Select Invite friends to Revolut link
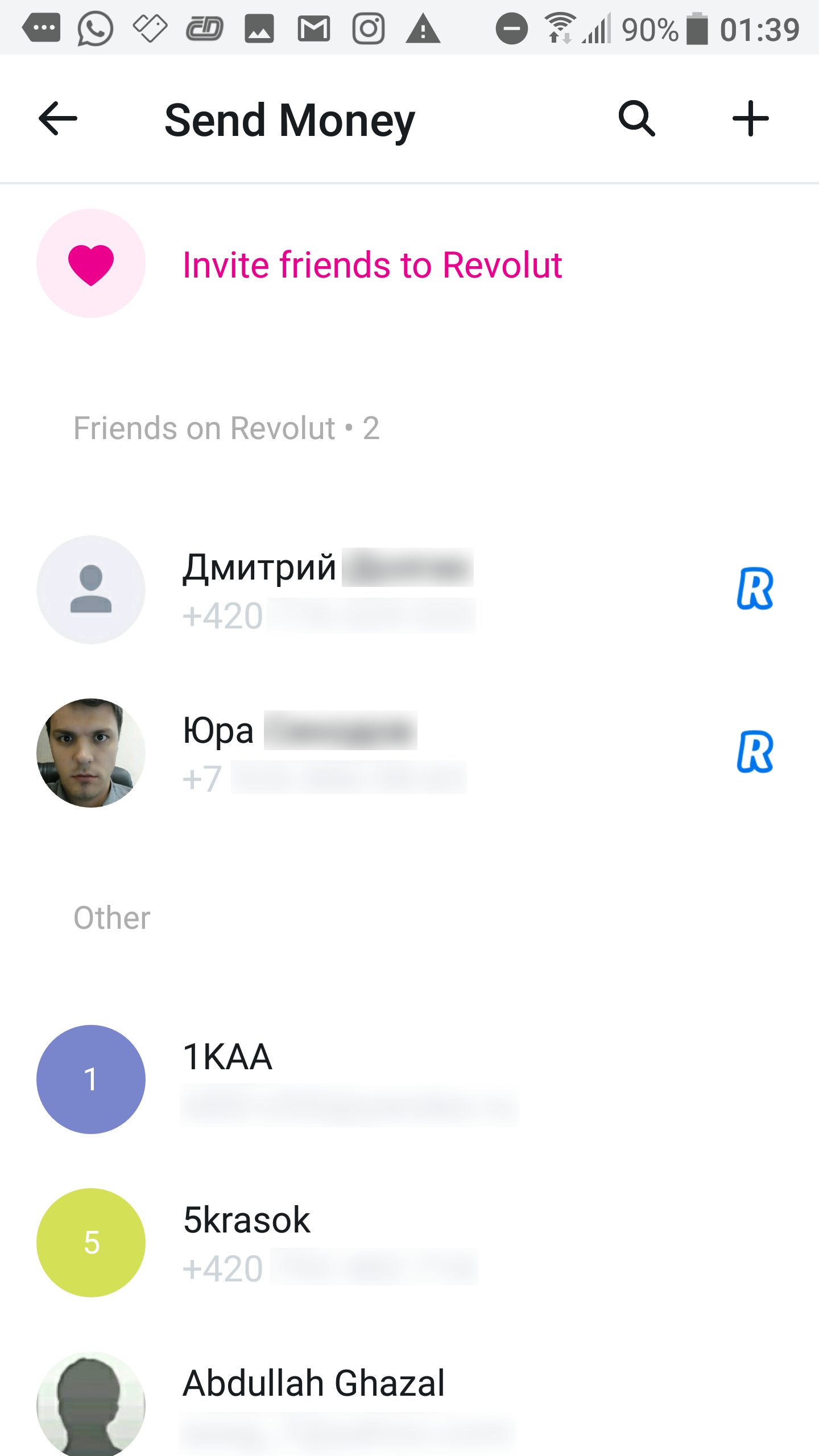819x1456 pixels. click(x=372, y=265)
